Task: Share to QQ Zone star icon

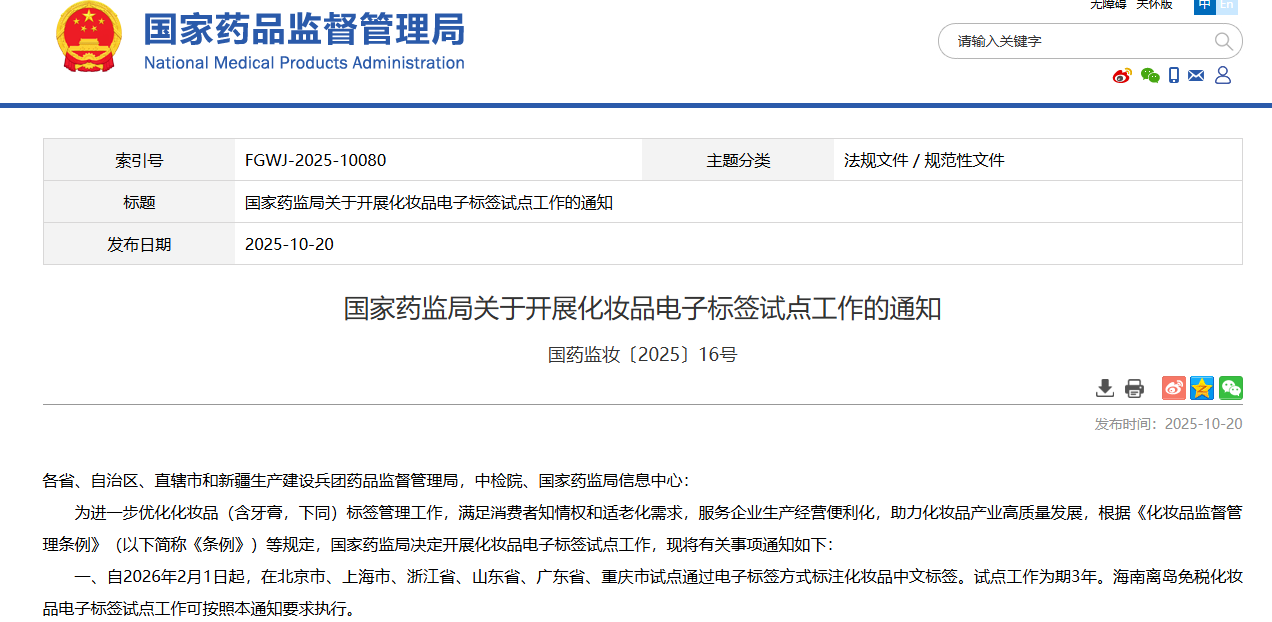Action: click(1202, 388)
